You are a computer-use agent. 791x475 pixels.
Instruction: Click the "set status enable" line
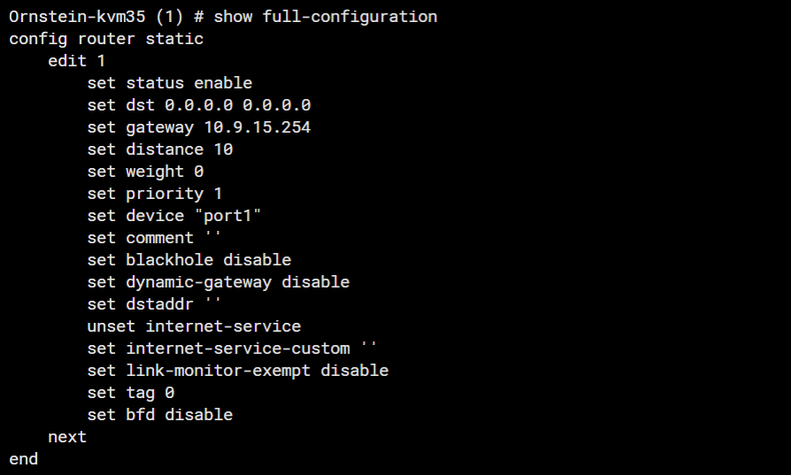click(x=169, y=83)
